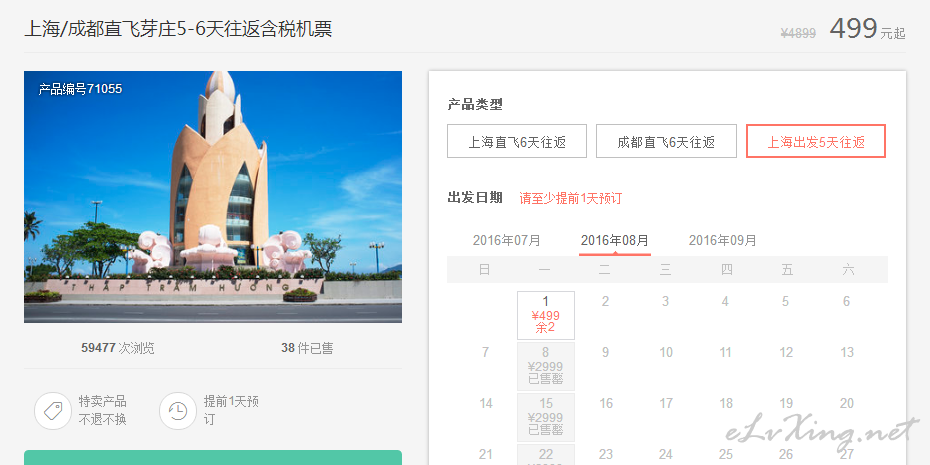Click date 13 in August calendar
Viewport: 930px width, 465px height.
(847, 352)
